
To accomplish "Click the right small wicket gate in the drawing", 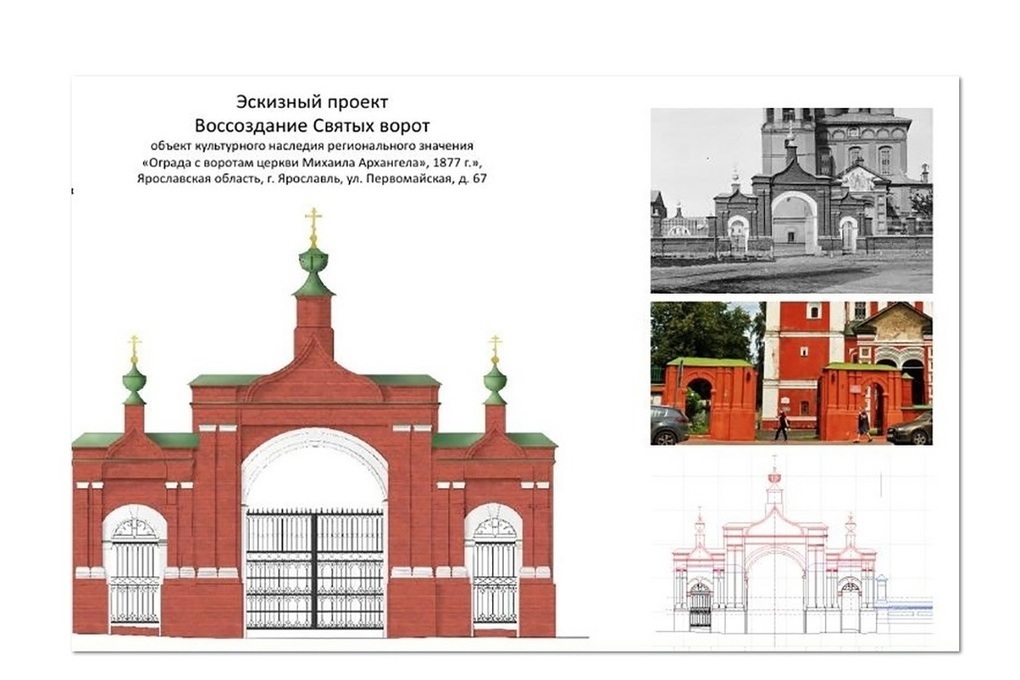I will pos(494,571).
